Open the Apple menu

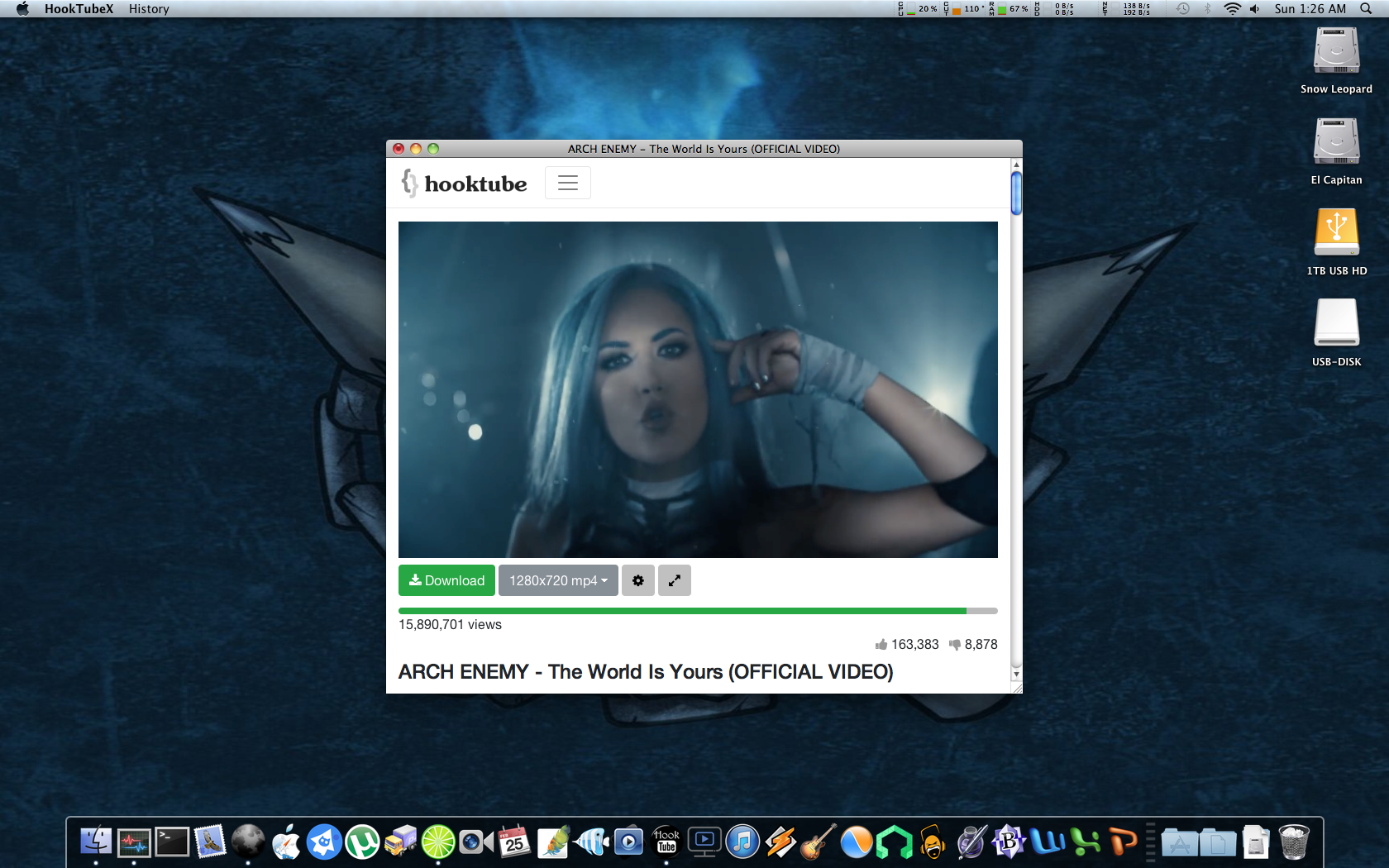pyautogui.click(x=22, y=9)
